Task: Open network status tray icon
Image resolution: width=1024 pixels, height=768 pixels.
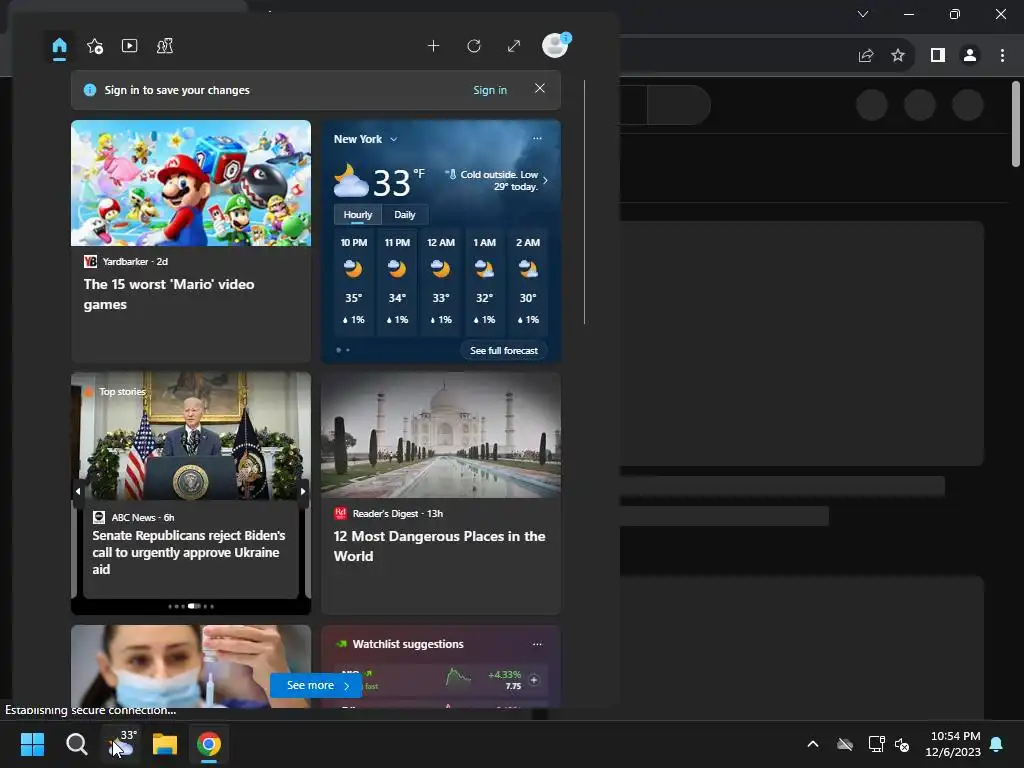Action: [x=876, y=744]
